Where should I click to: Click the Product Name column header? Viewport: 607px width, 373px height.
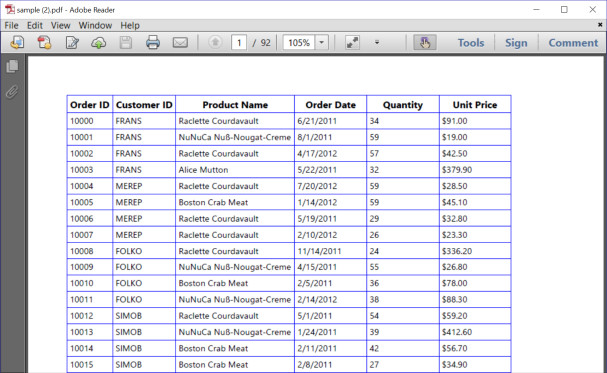click(235, 105)
